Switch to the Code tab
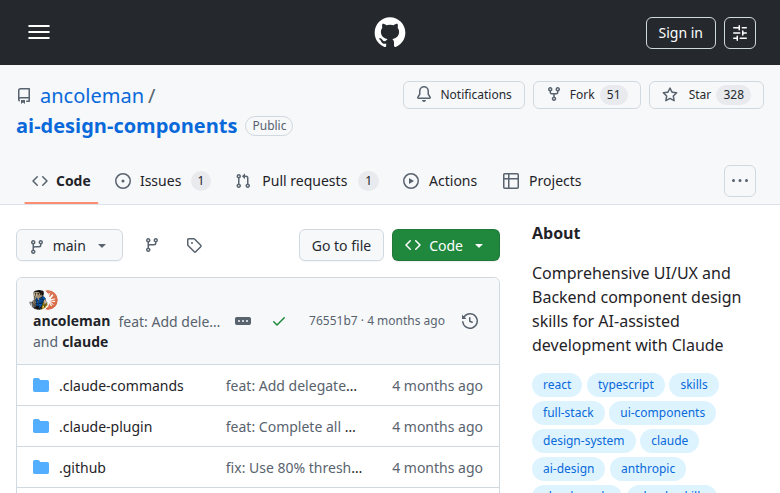 click(x=61, y=181)
